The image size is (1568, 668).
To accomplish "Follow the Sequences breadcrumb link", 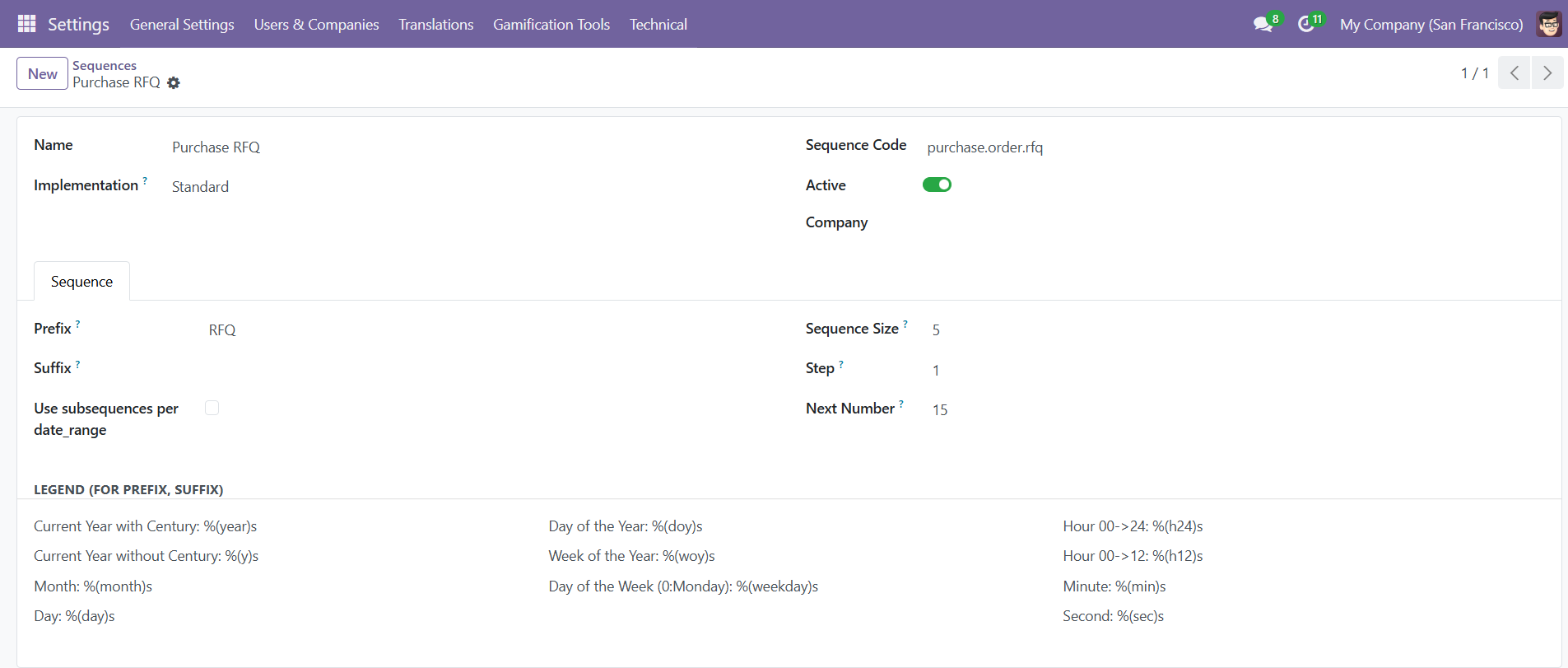I will point(105,65).
